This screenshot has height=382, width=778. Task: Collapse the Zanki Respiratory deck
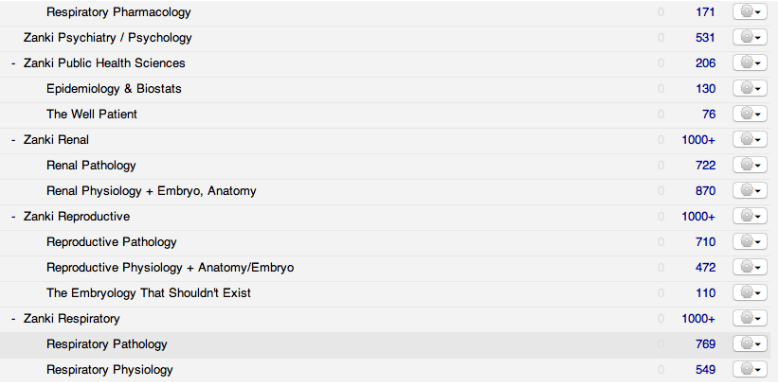pos(13,318)
